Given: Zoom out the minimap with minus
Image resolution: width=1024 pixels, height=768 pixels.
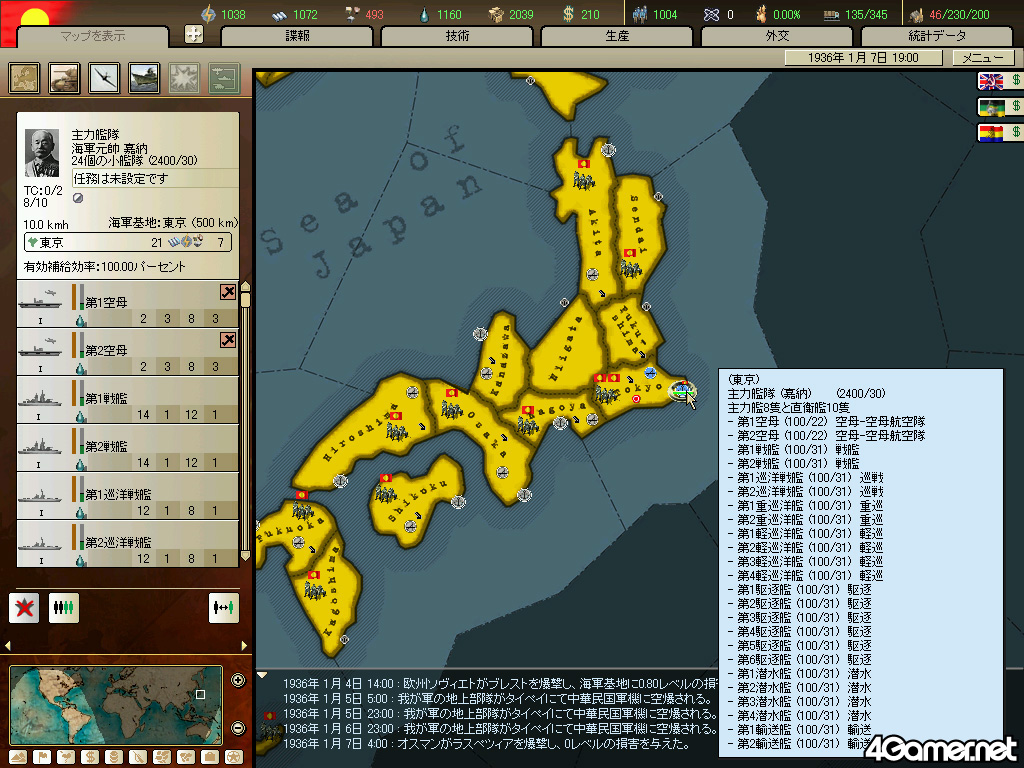Looking at the screenshot, I should click(238, 728).
